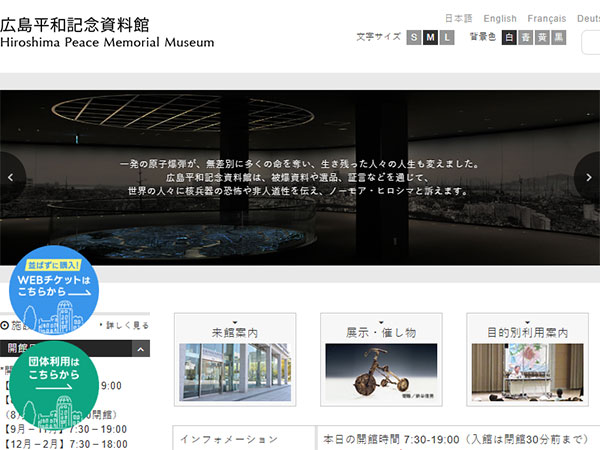Collapse the 開館 hours panel chevron
The image size is (600, 450).
point(141,349)
